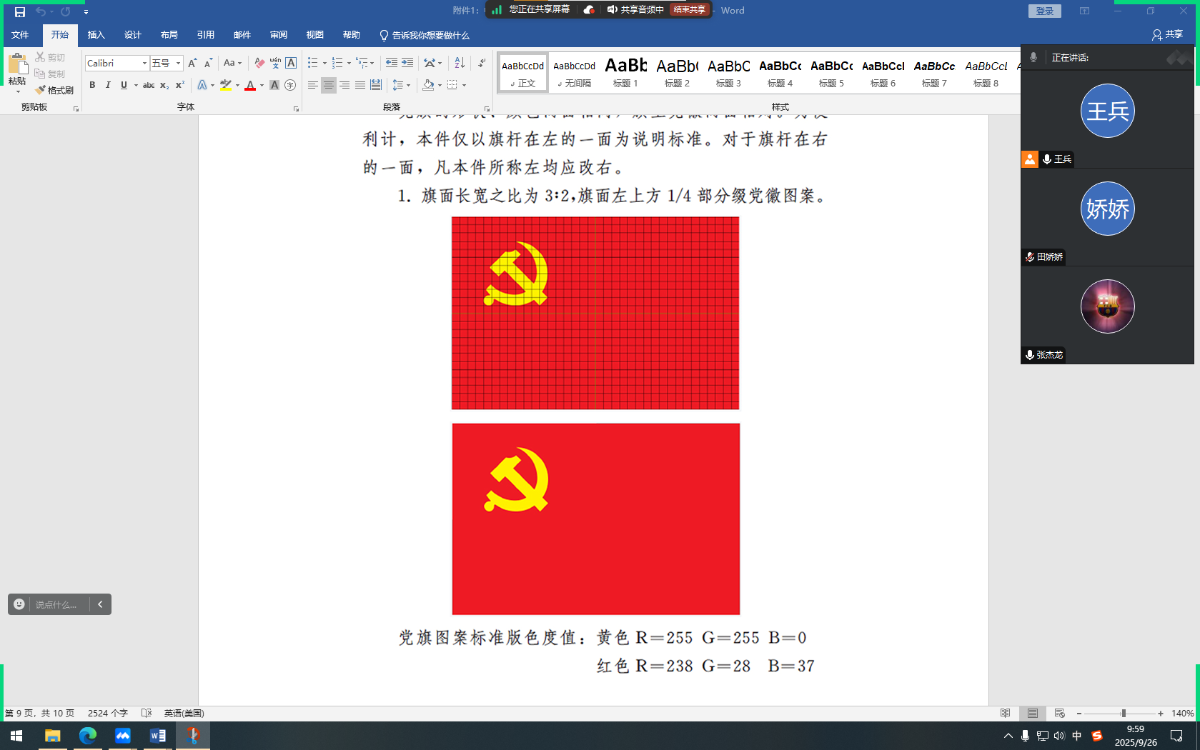Click the Save icon in title bar
This screenshot has height=750, width=1200.
19,11
